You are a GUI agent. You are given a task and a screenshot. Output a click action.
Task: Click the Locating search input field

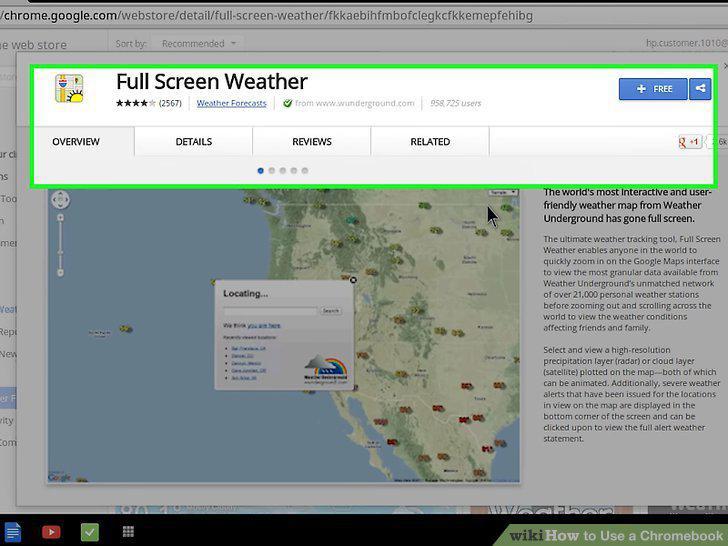click(270, 311)
